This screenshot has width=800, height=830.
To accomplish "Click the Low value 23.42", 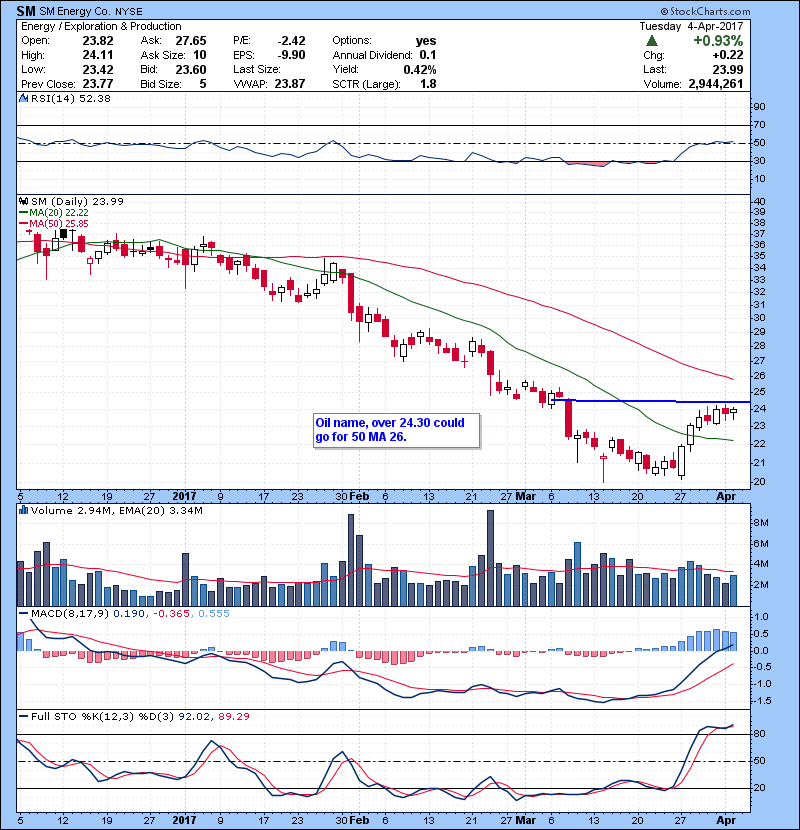I will tap(98, 69).
